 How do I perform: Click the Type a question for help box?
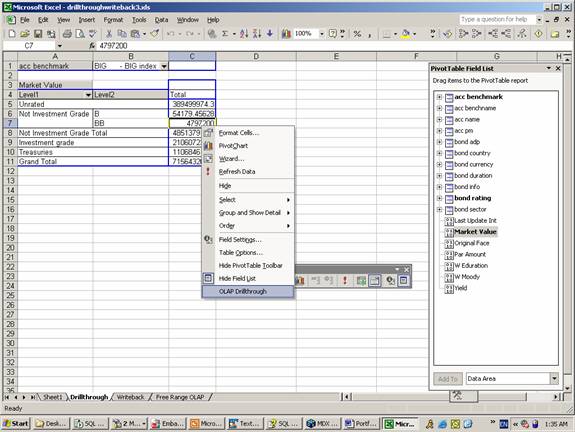pyautogui.click(x=498, y=19)
